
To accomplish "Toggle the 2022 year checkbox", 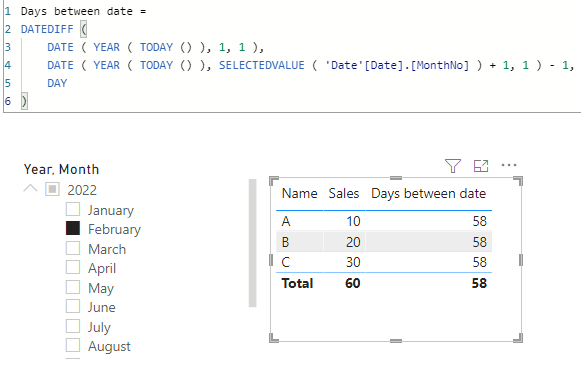I will tap(52, 189).
